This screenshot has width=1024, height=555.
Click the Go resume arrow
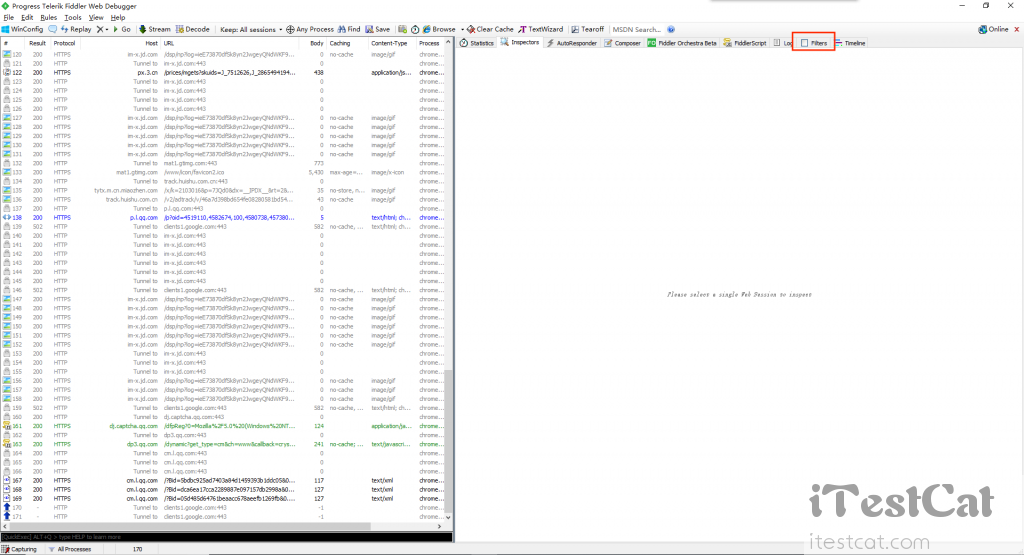(122, 30)
